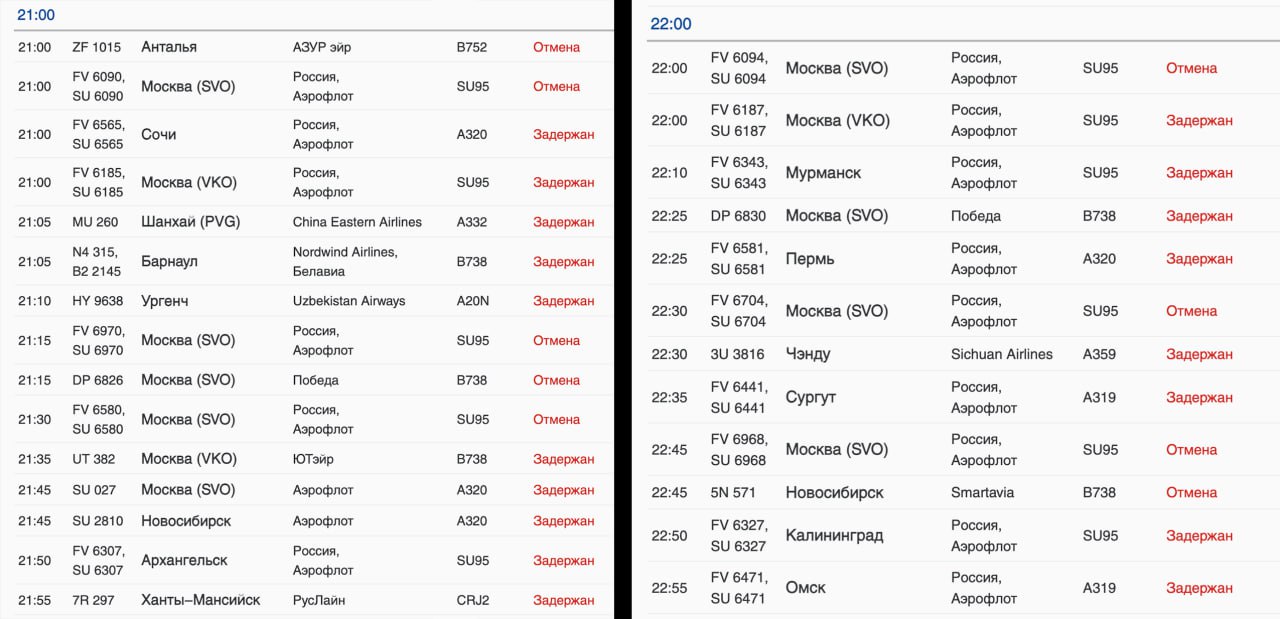This screenshot has width=1280, height=619.
Task: Click the Омск flight status Задержан
Action: [1199, 588]
